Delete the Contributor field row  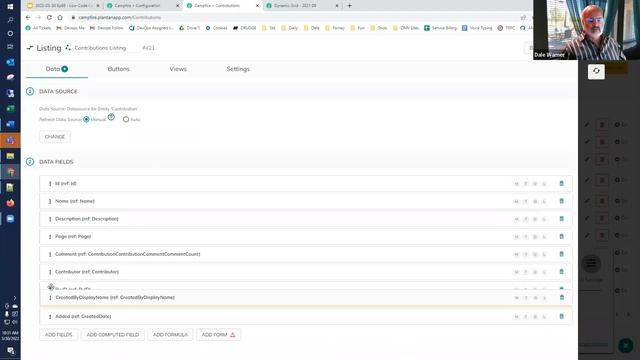[x=561, y=272]
